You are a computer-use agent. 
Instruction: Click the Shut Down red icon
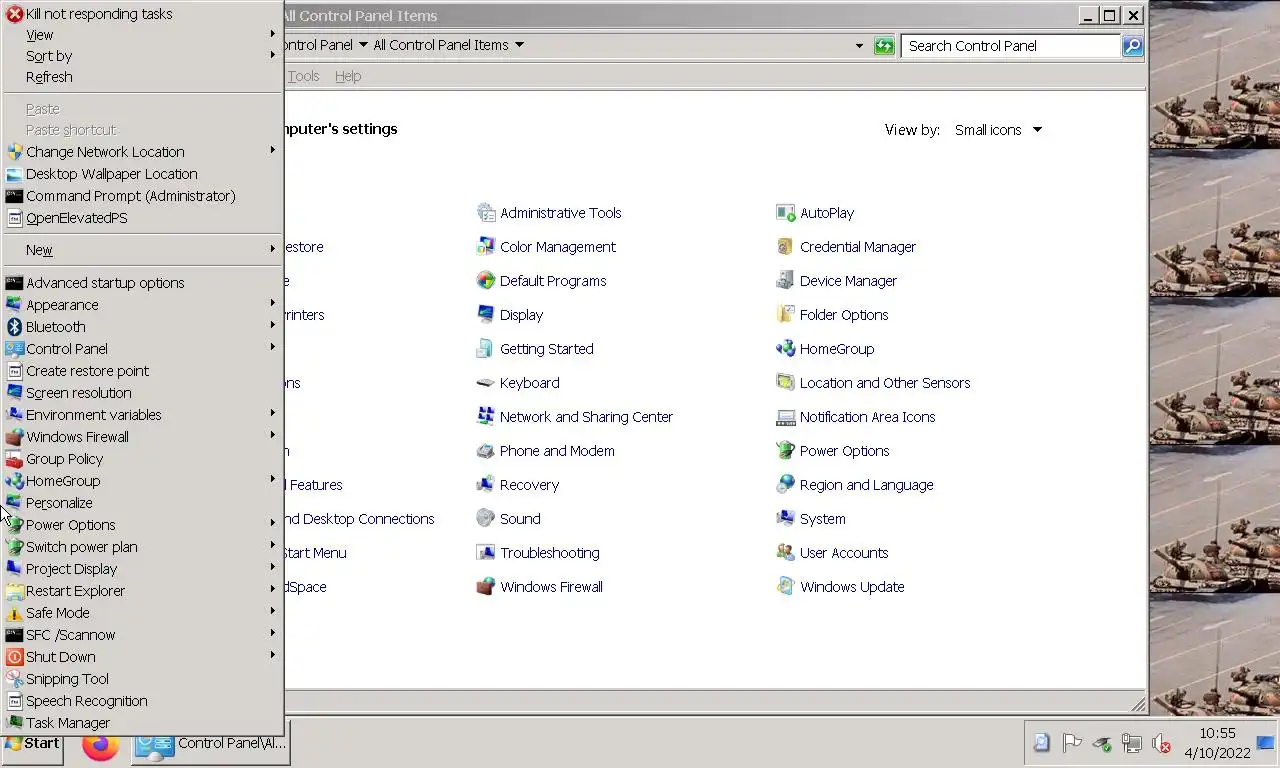coord(14,657)
